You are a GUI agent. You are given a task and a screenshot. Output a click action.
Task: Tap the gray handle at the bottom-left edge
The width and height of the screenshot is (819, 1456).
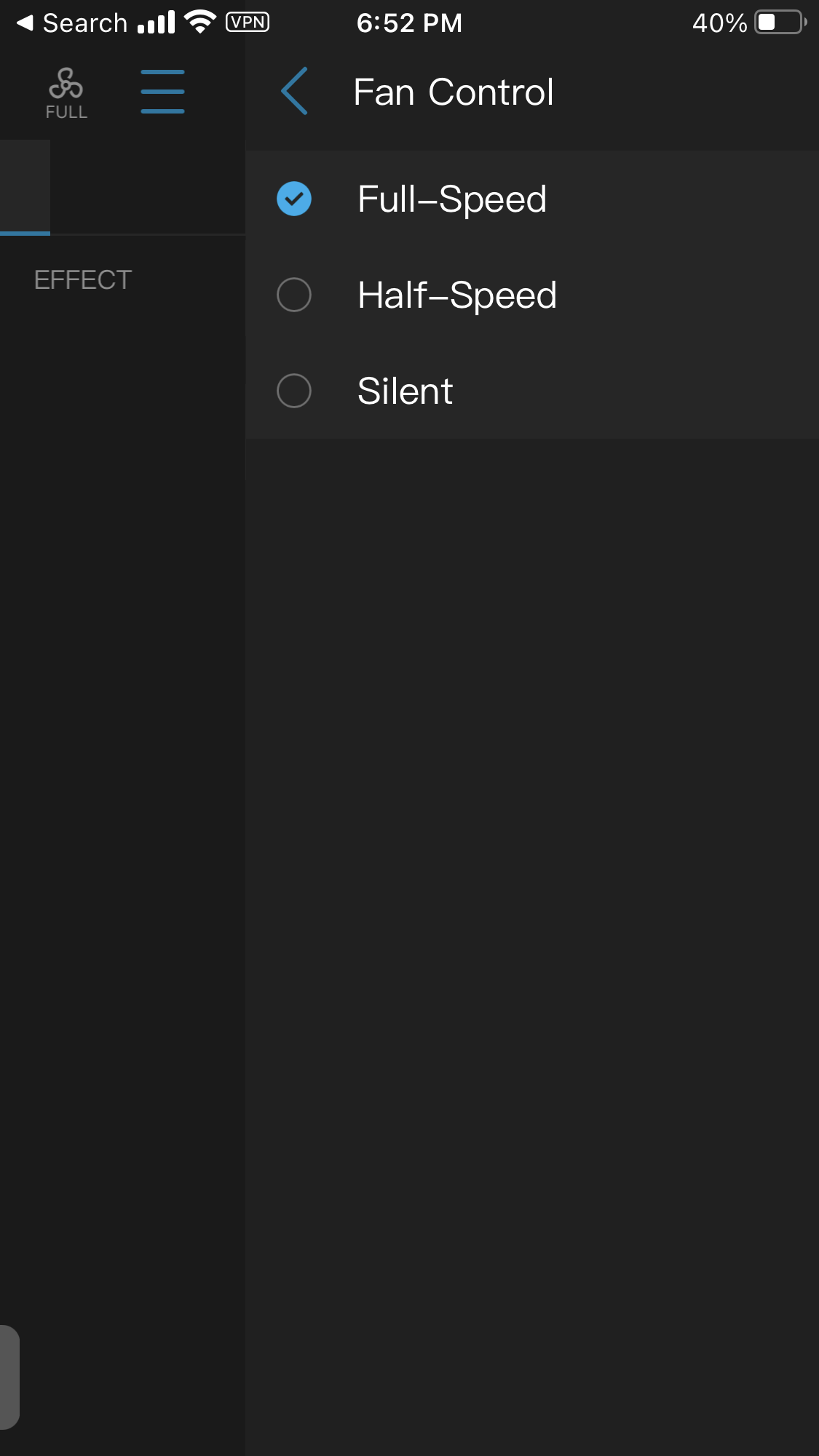[9, 1377]
